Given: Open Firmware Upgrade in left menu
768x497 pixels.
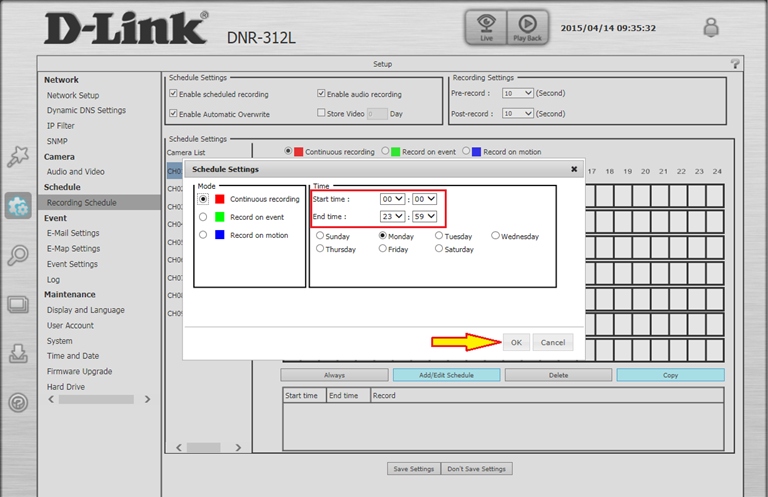Looking at the screenshot, I should [79, 371].
